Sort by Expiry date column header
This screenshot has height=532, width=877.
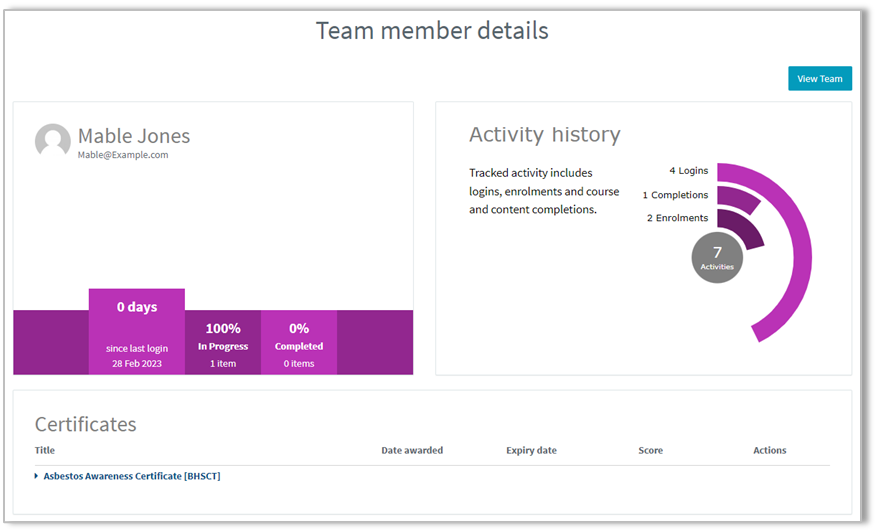coord(531,450)
